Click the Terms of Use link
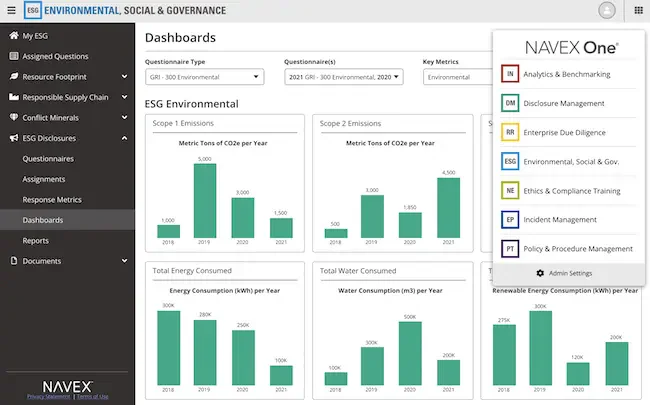This screenshot has height=405, width=650. (x=92, y=397)
